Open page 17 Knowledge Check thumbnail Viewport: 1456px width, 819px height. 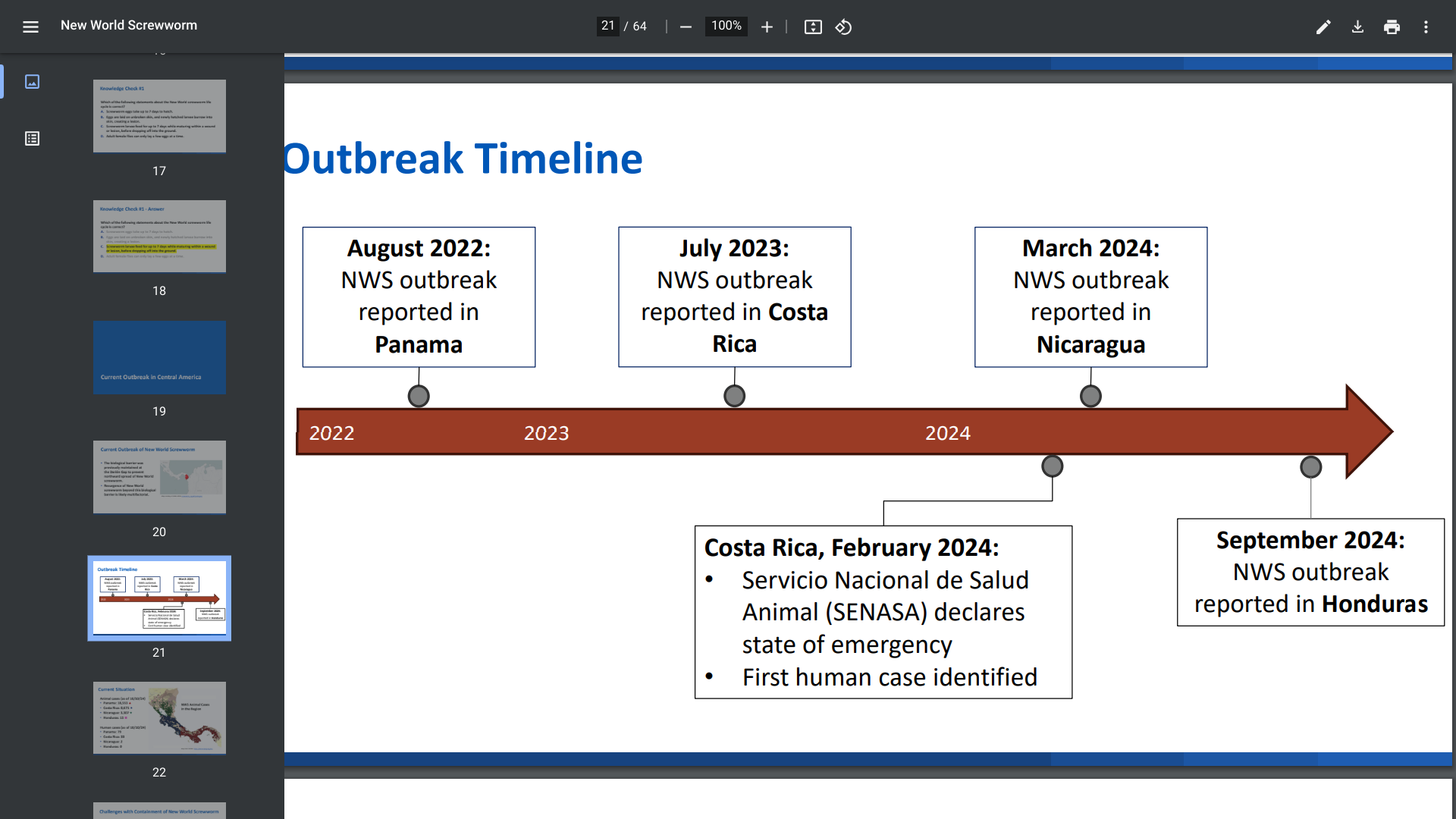pyautogui.click(x=159, y=116)
